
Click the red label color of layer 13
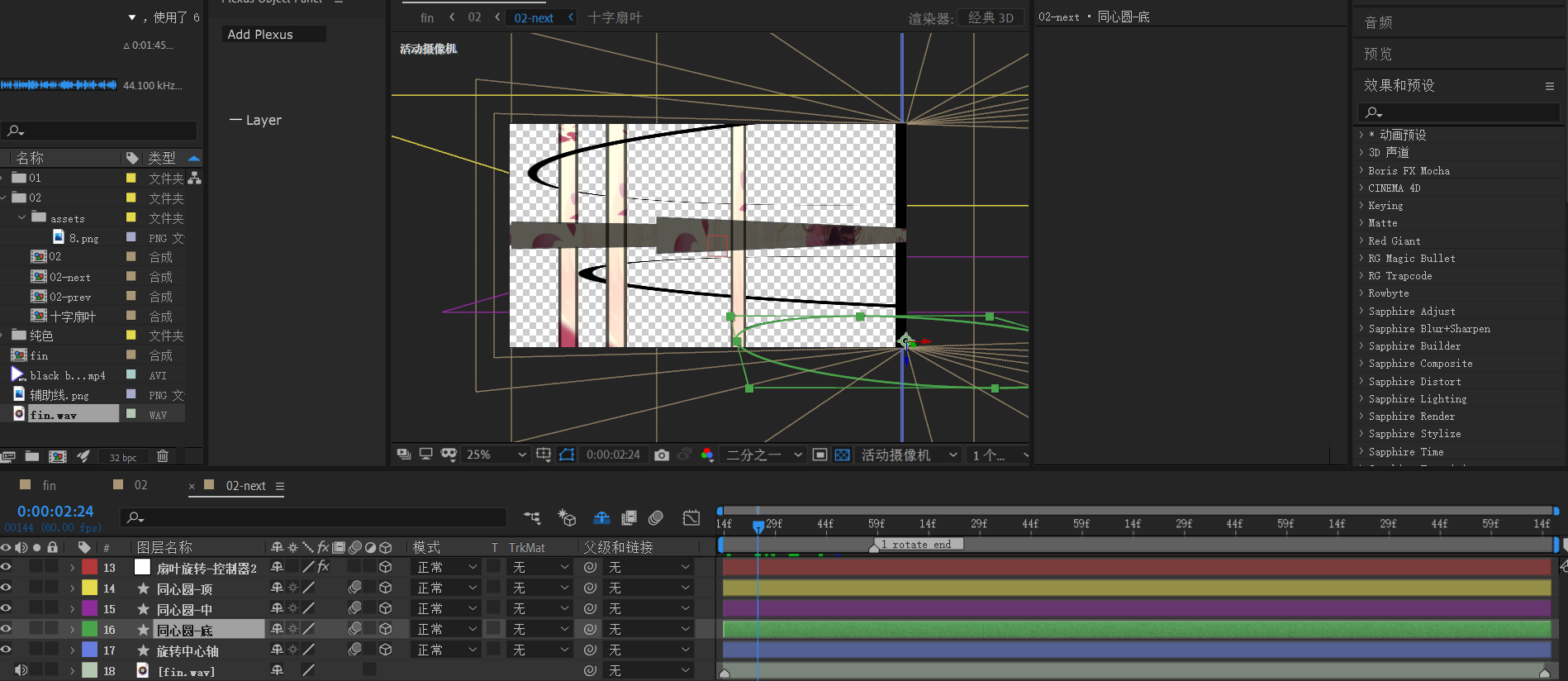point(89,567)
